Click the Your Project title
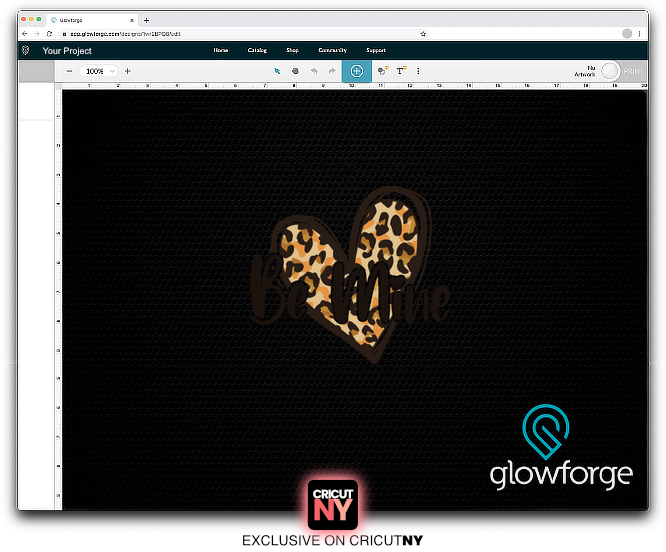The image size is (666, 552). pyautogui.click(x=67, y=51)
